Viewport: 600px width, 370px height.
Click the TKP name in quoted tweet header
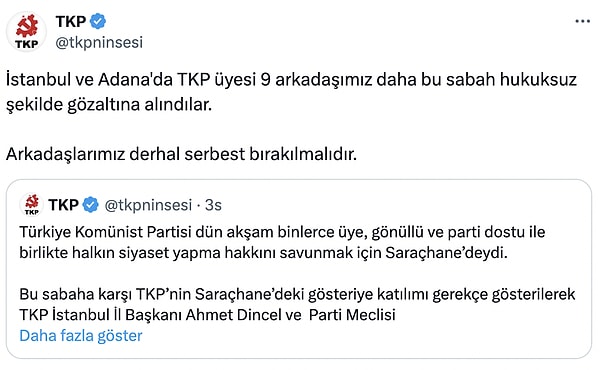(x=64, y=205)
